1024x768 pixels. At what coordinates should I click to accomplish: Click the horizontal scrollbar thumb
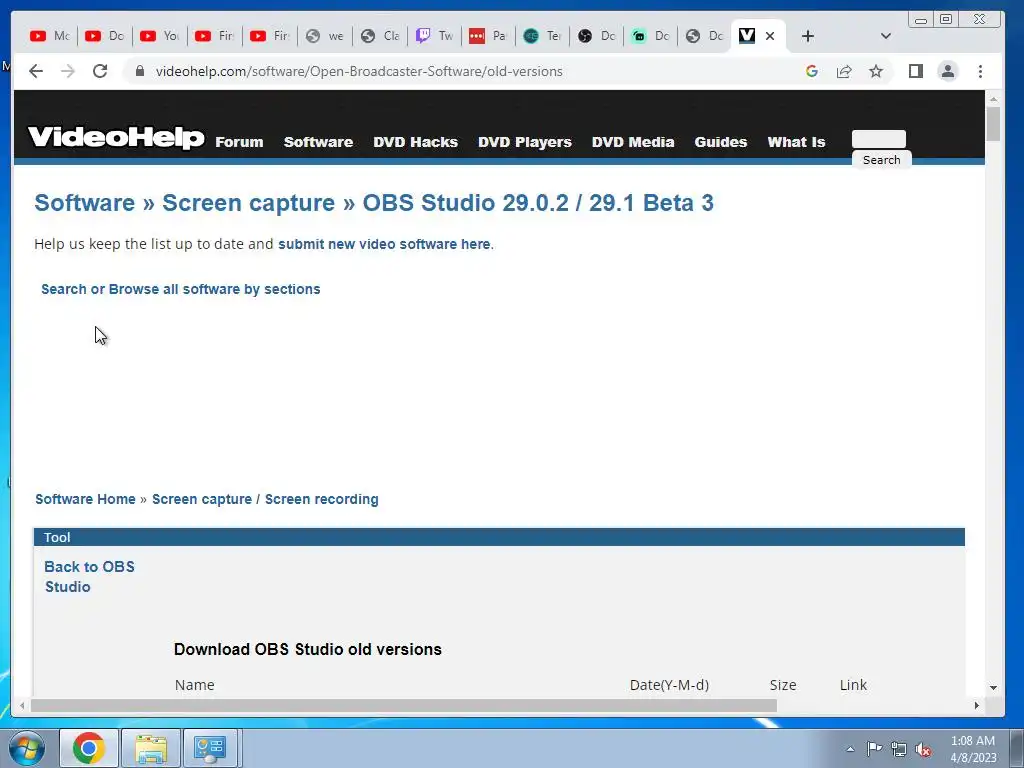pos(404,706)
